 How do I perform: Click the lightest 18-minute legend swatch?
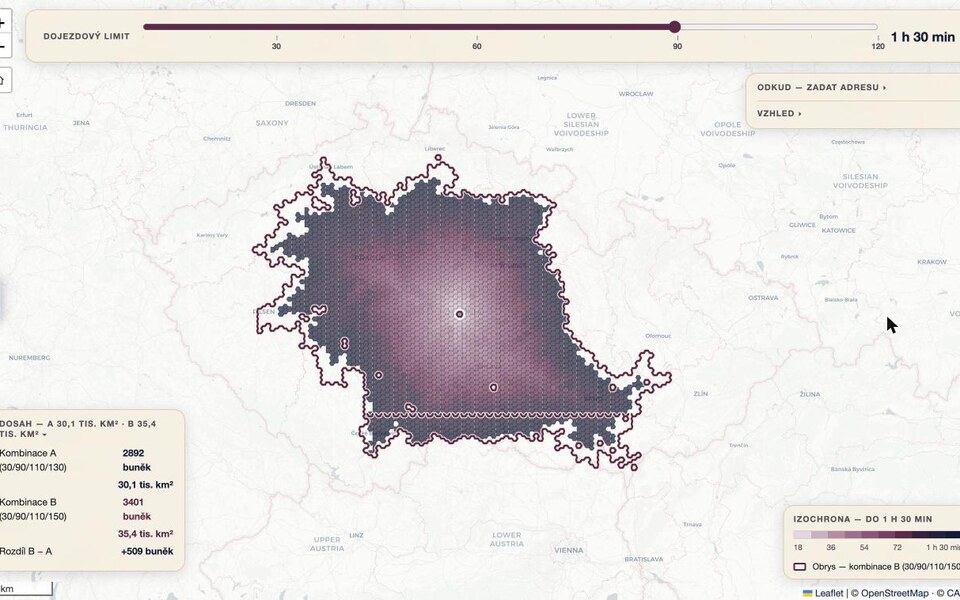point(802,534)
